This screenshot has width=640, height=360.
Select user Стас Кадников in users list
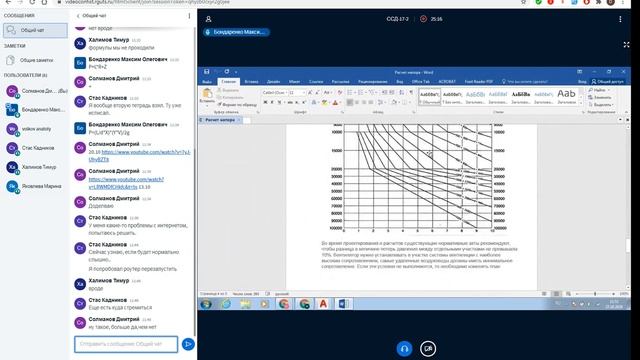pyautogui.click(x=36, y=148)
